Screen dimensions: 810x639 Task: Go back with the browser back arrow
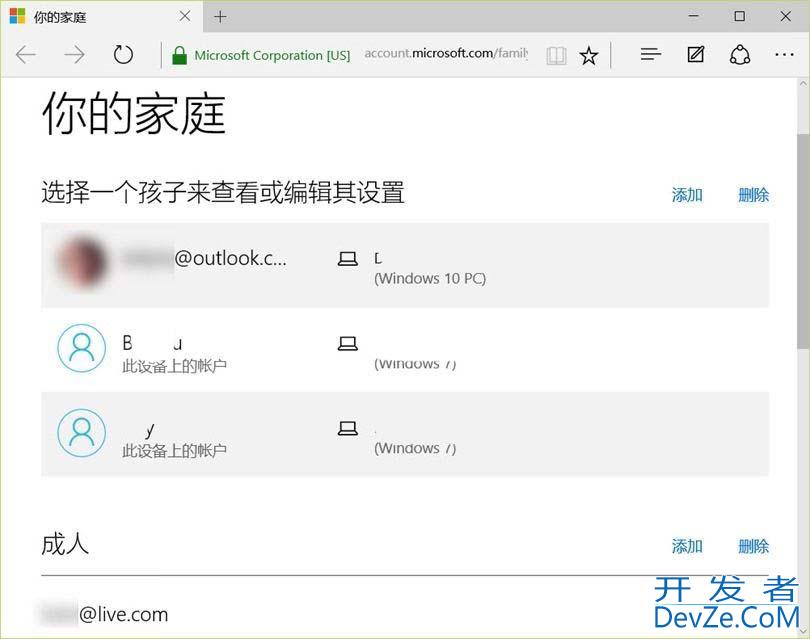coord(26,54)
